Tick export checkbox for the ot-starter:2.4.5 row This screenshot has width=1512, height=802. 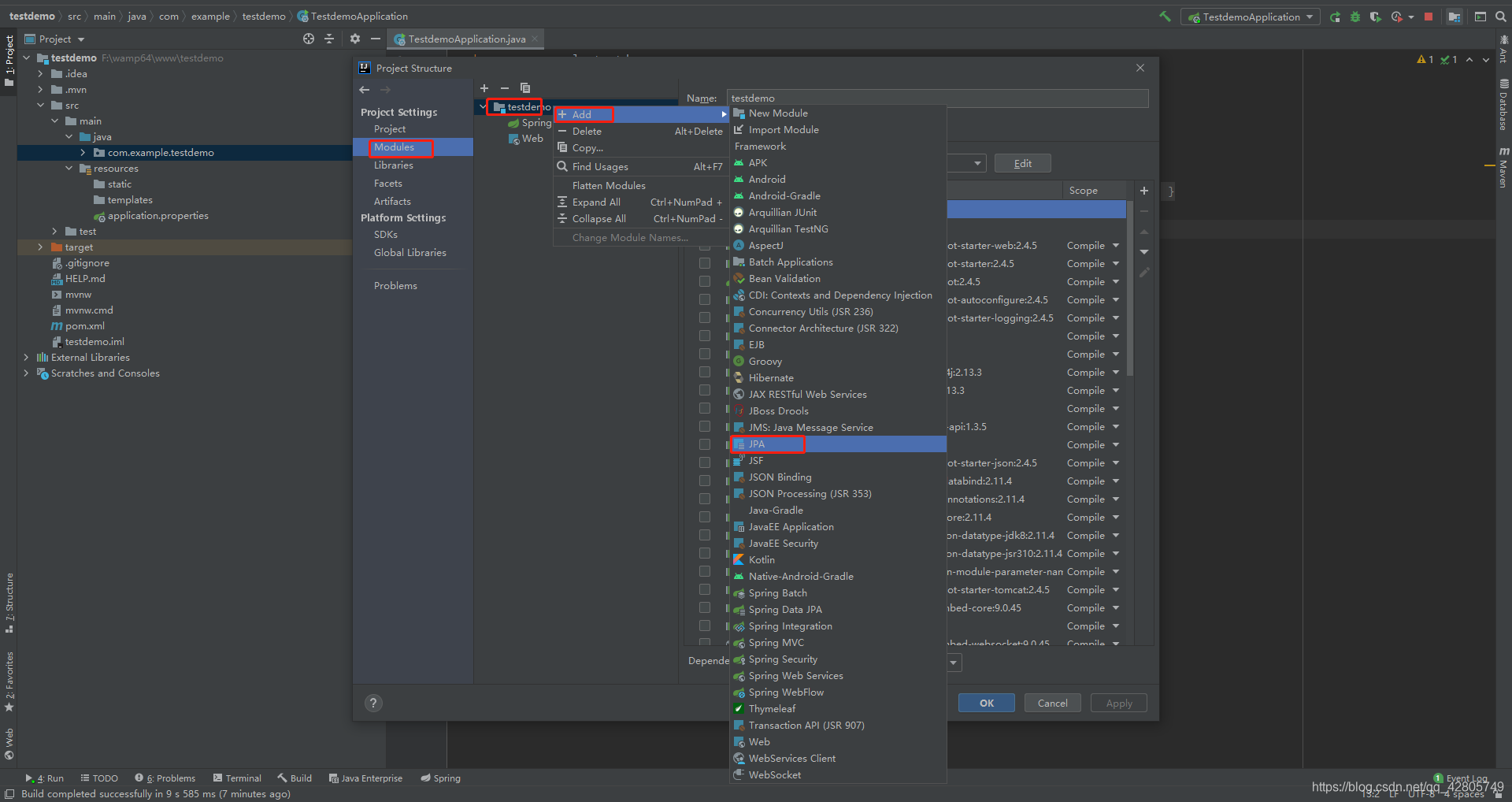(705, 264)
